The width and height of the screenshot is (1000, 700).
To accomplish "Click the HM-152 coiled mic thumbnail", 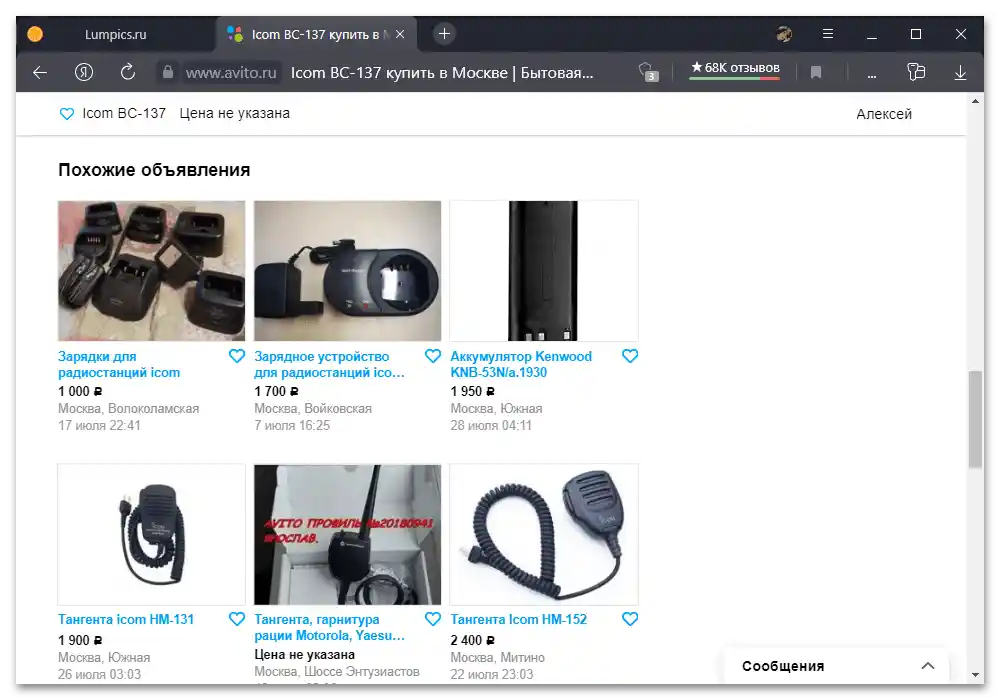I will 544,534.
